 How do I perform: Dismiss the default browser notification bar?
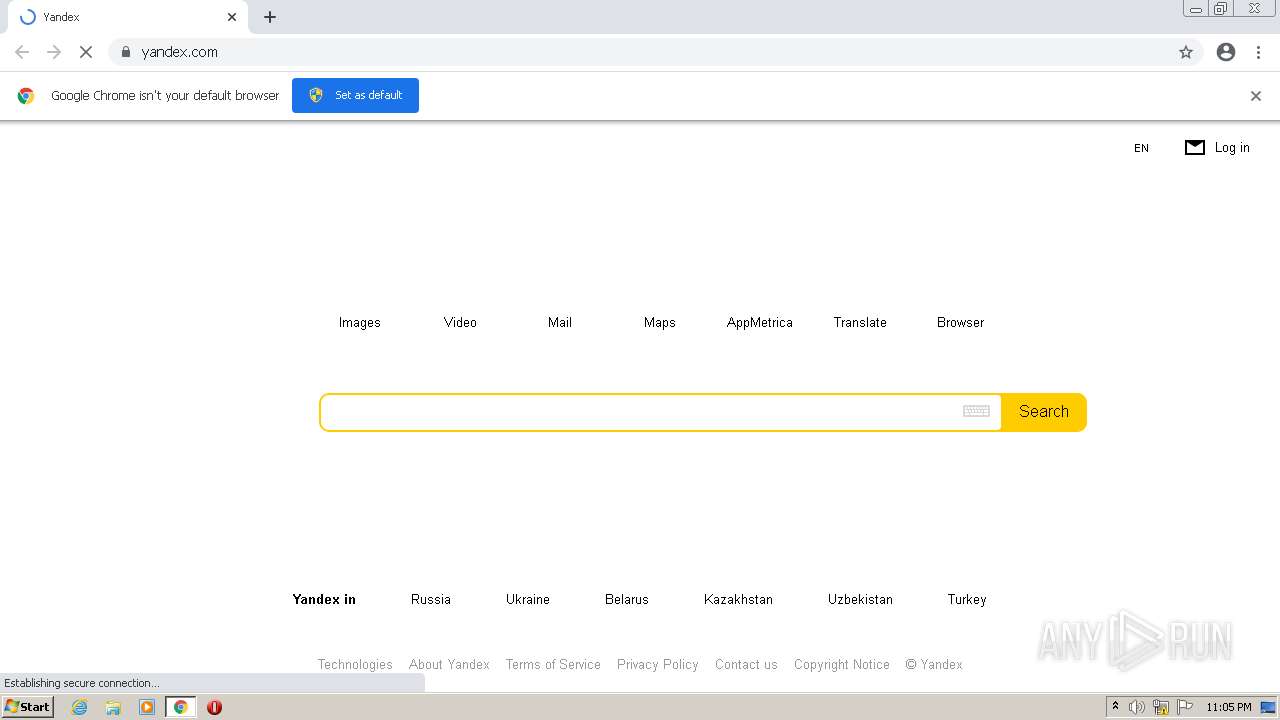tap(1256, 96)
